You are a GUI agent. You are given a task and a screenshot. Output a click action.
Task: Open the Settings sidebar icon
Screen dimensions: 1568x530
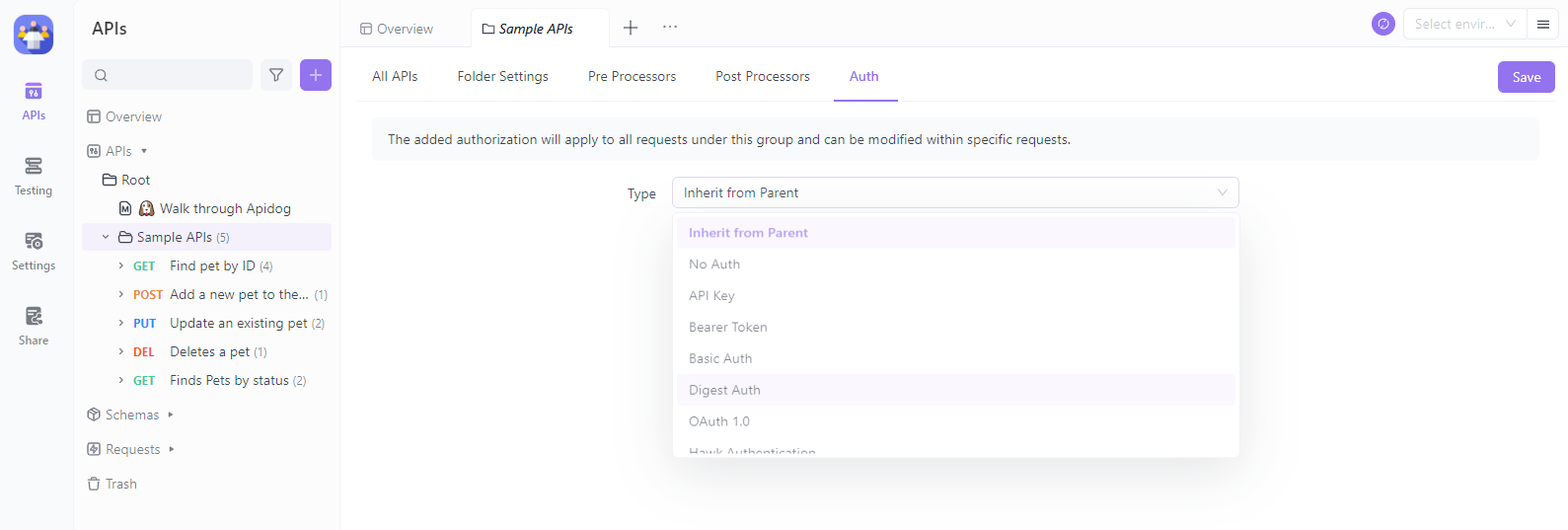tap(34, 251)
